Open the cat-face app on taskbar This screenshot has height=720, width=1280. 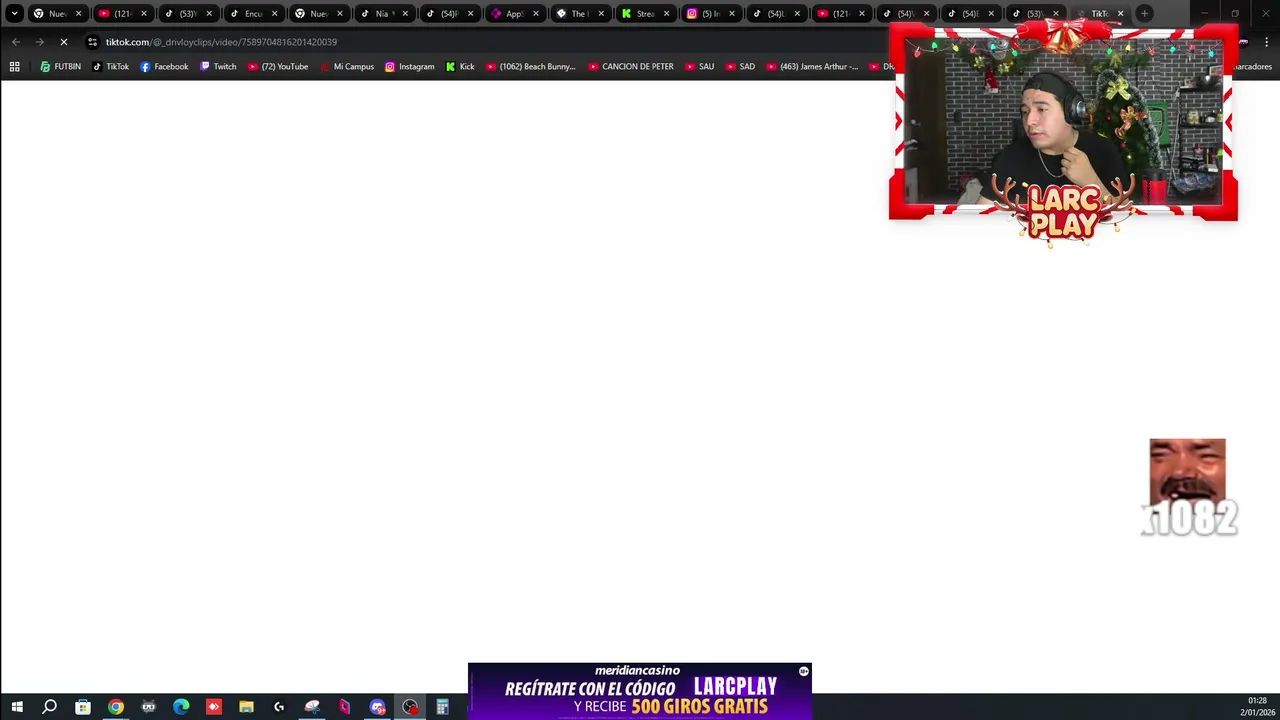click(148, 707)
